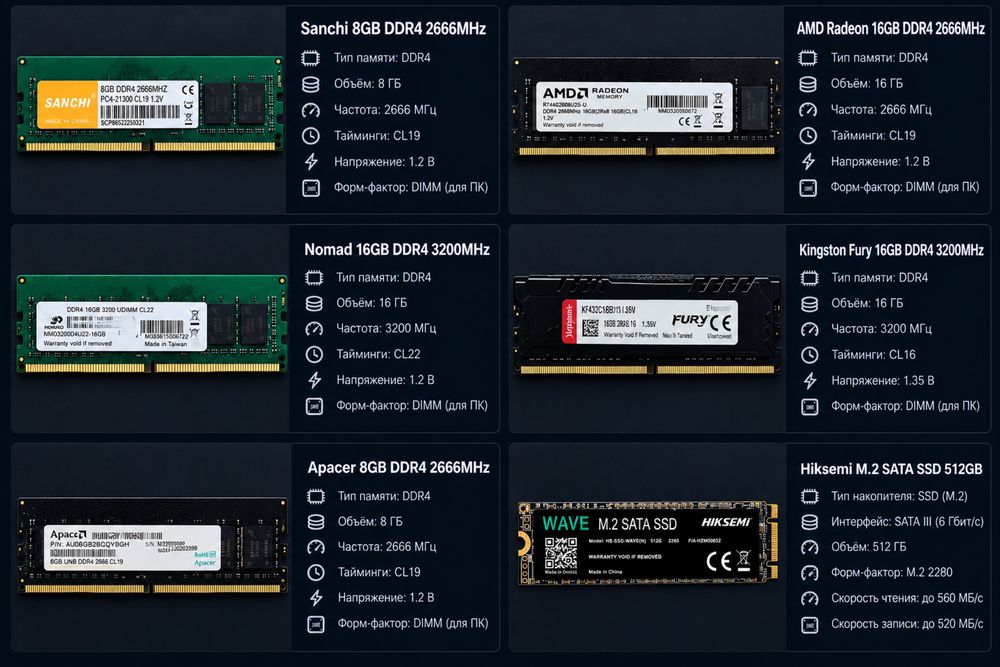Image resolution: width=1000 pixels, height=667 pixels.
Task: Click the clock icon beside Kingston CL16 timings
Action: 810,355
